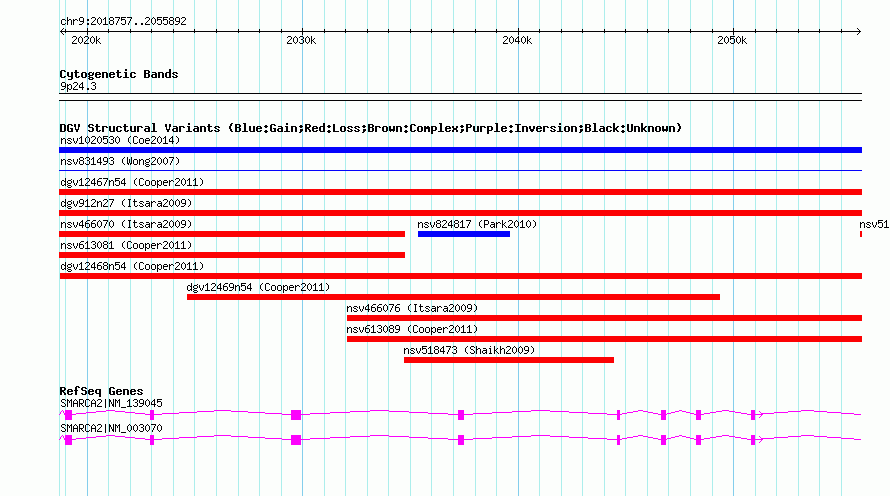
Task: Click the NM_139045 exon between 2030k and 2040k
Action: (461, 415)
